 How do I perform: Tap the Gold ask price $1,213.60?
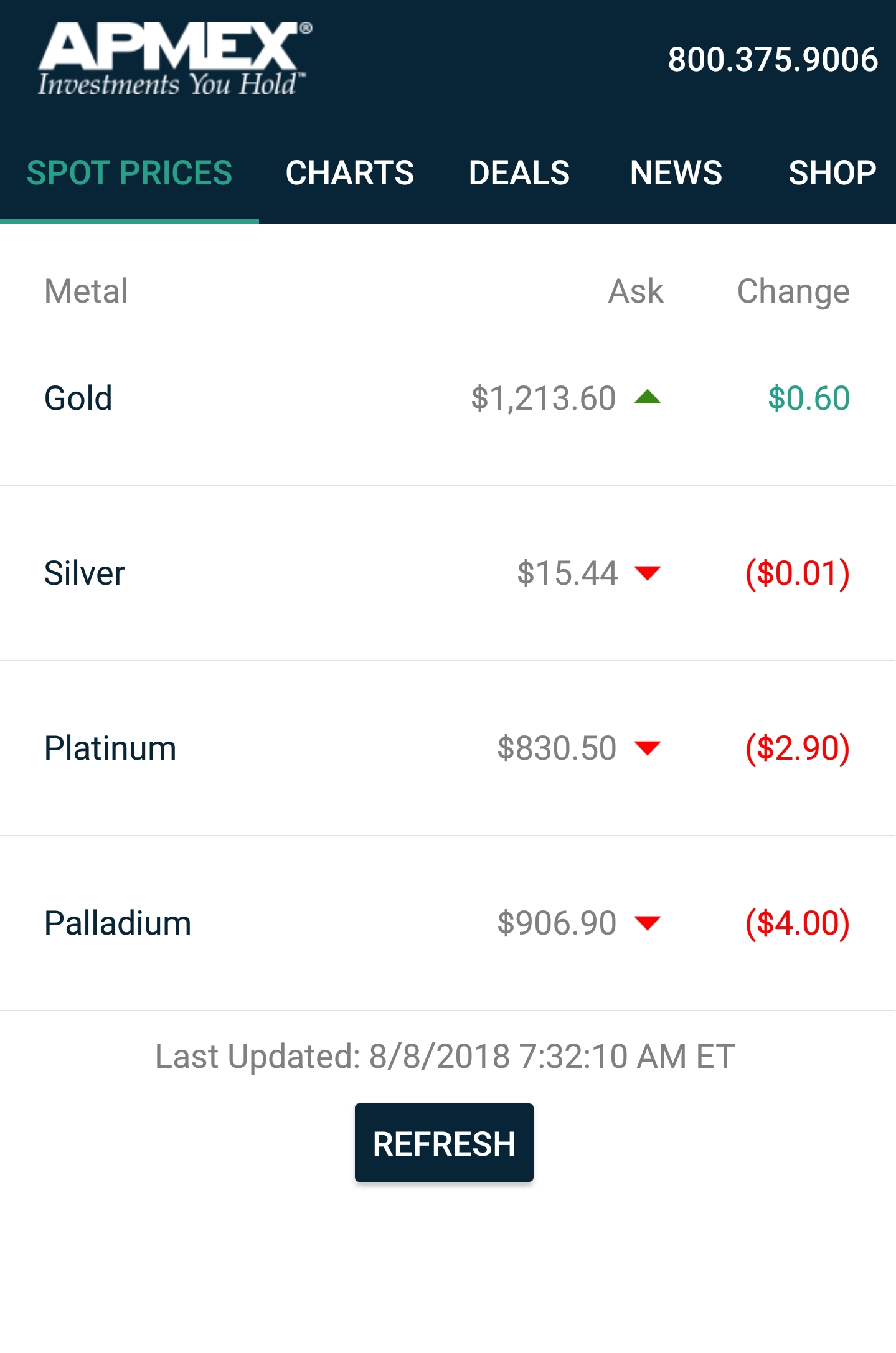tap(543, 398)
